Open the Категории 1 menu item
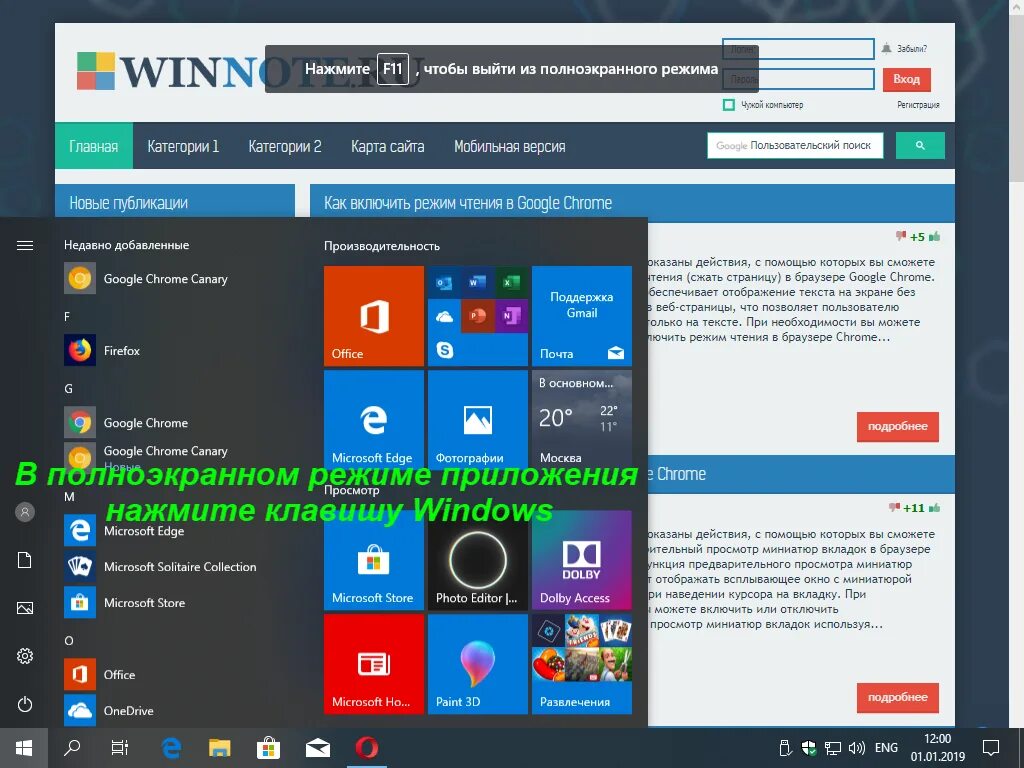1024x768 pixels. (183, 146)
